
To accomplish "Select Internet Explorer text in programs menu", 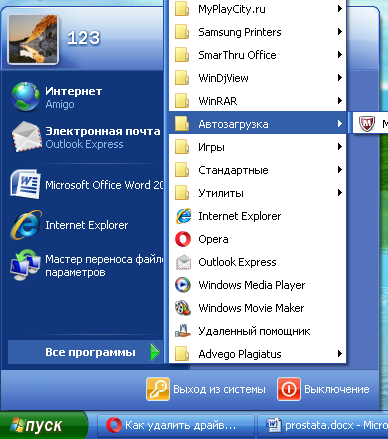I will 240,216.
